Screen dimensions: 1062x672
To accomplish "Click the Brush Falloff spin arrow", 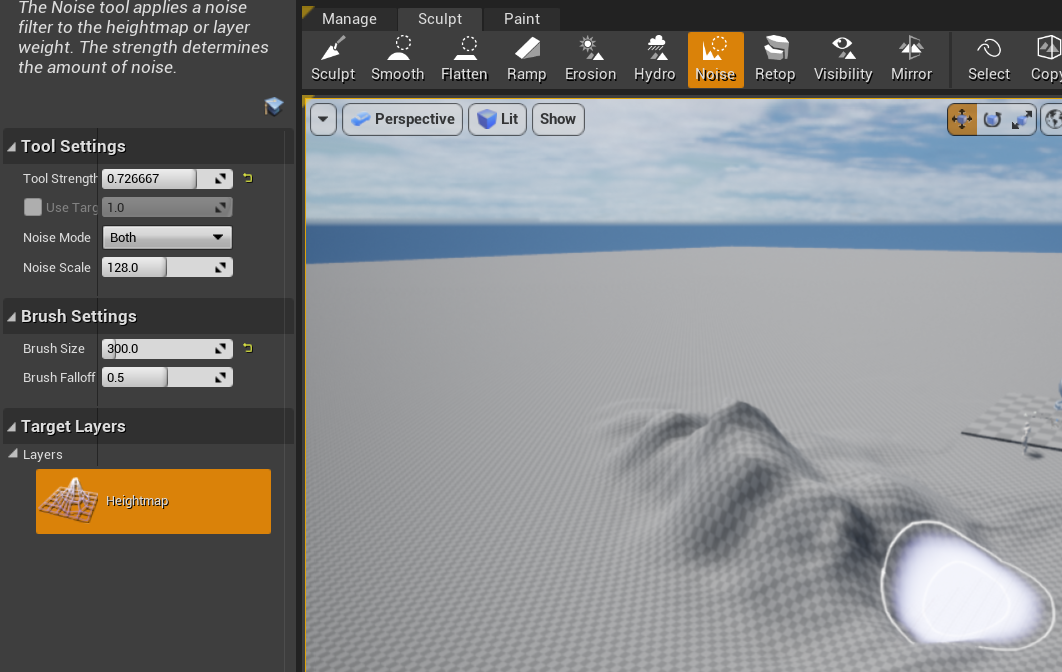I will click(221, 377).
